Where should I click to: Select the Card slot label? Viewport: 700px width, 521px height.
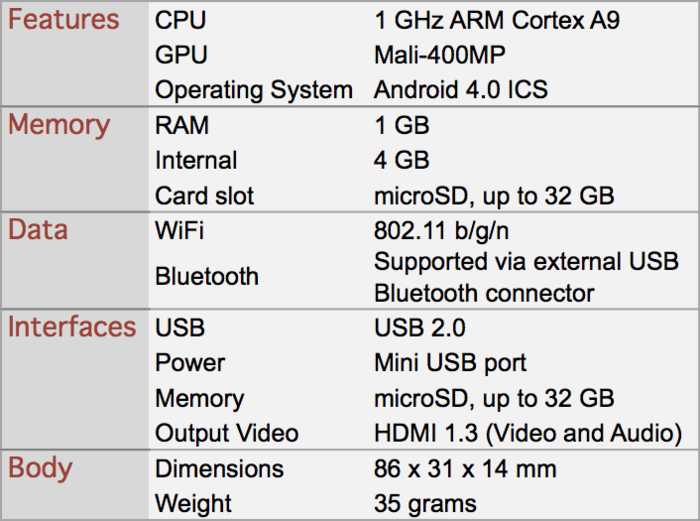coord(205,196)
